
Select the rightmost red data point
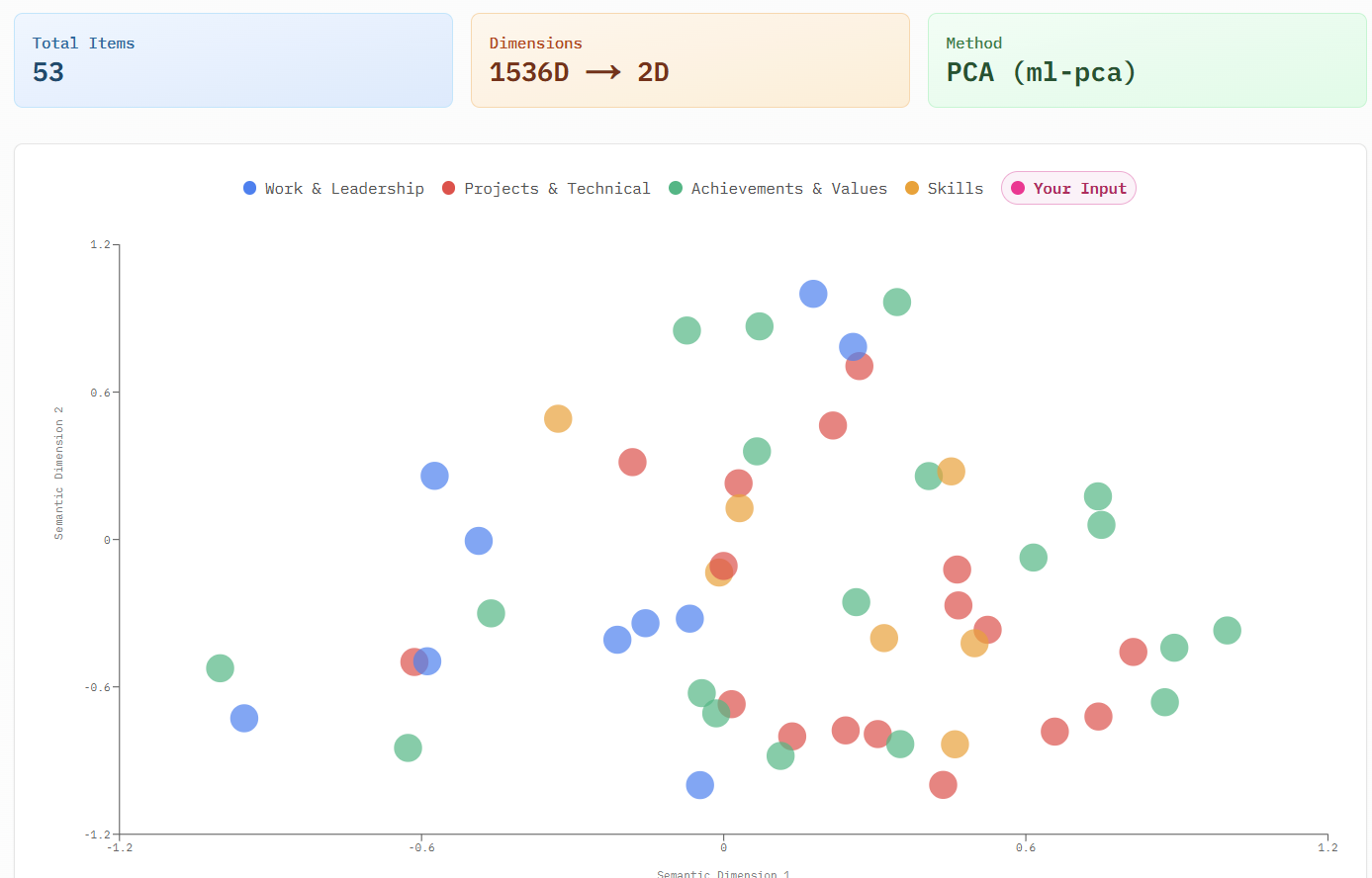1134,653
